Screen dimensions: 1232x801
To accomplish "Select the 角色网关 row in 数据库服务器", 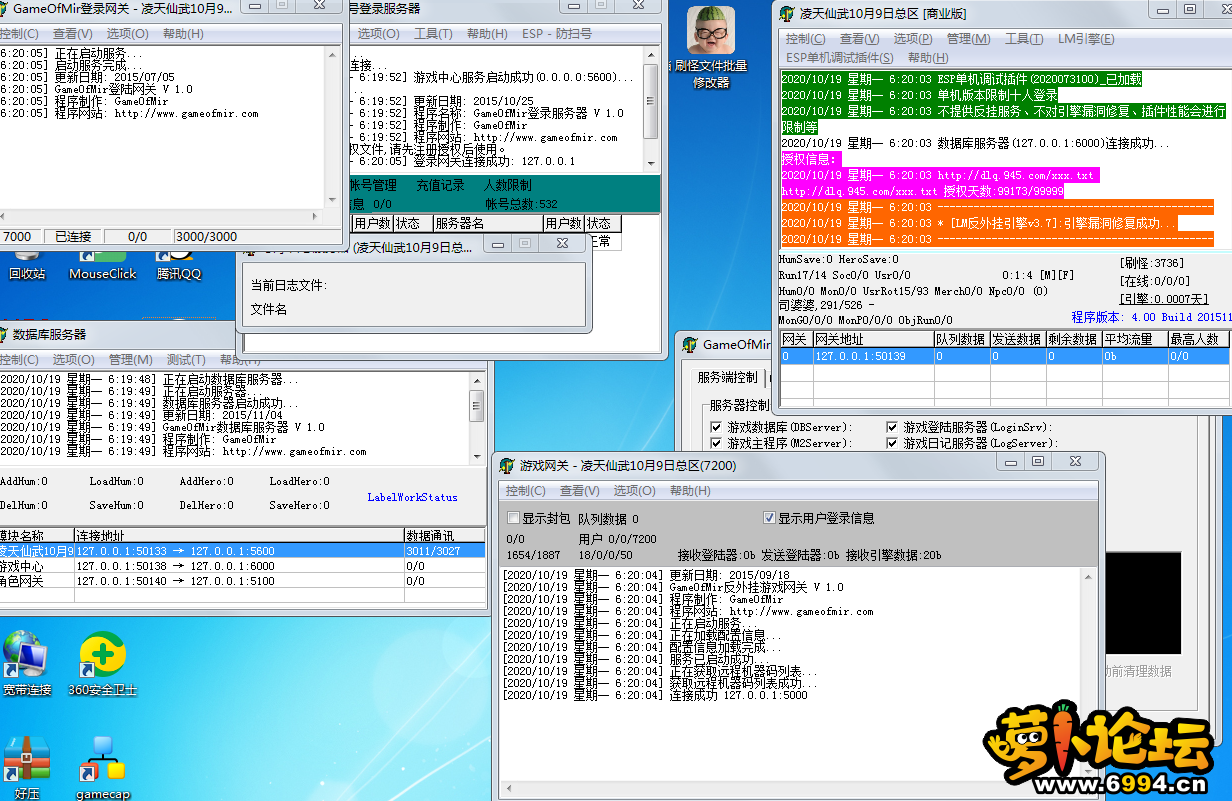I will click(x=243, y=581).
